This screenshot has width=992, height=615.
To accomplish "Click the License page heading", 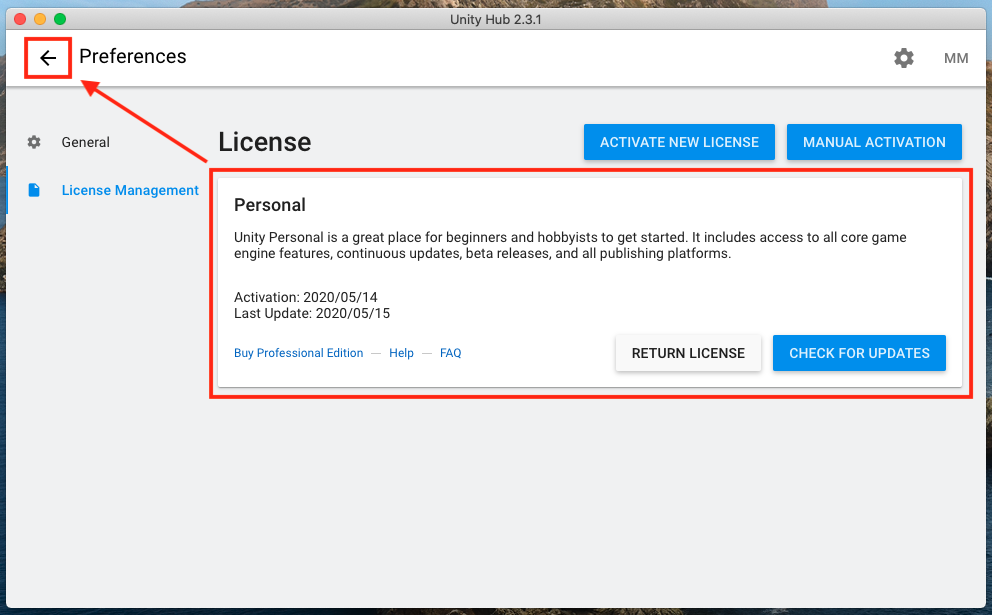I will point(264,142).
